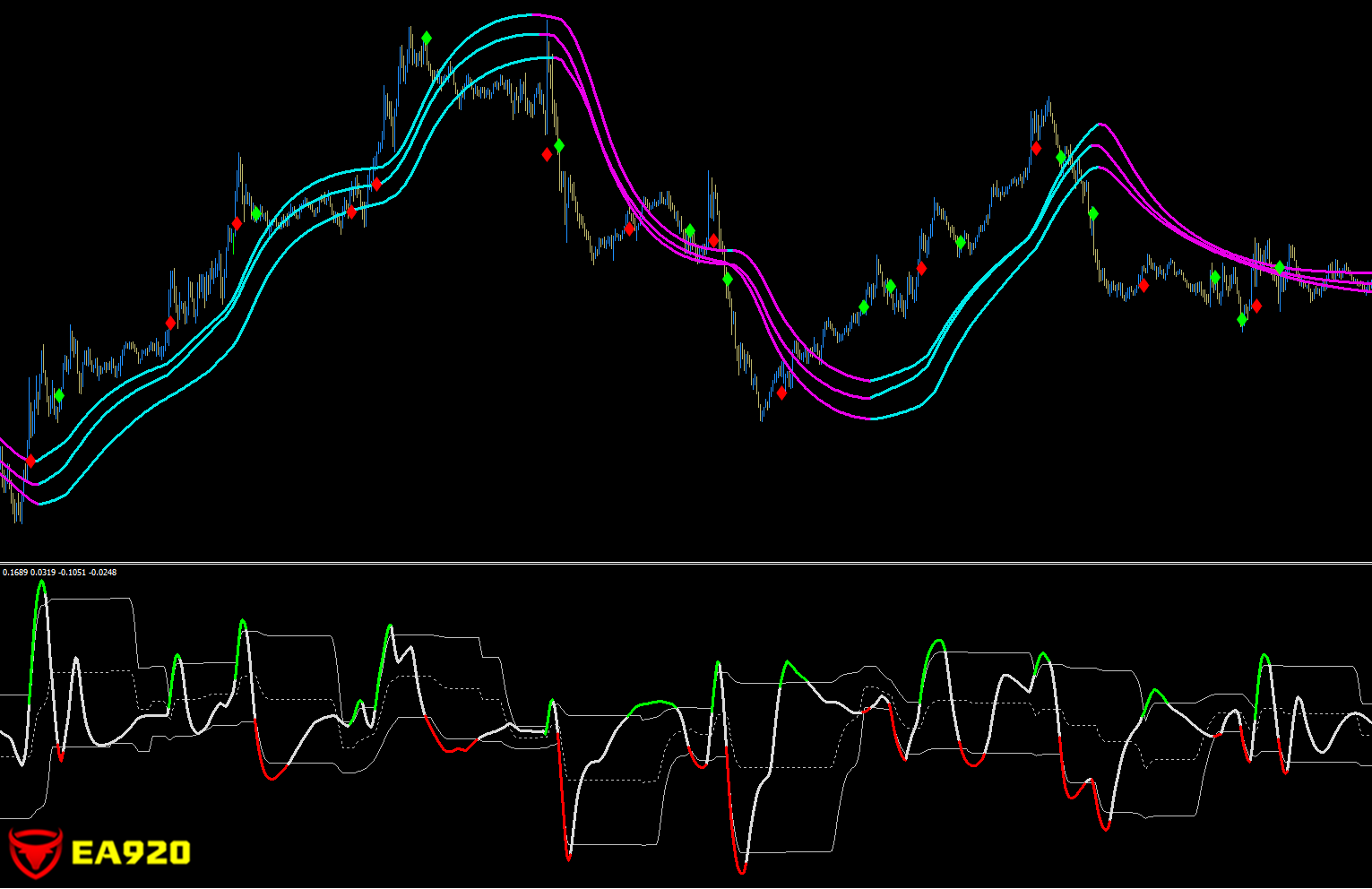Screen dimensions: 1372x889
Task: Click the red diamond just before the second major peak
Action: [x=1036, y=148]
